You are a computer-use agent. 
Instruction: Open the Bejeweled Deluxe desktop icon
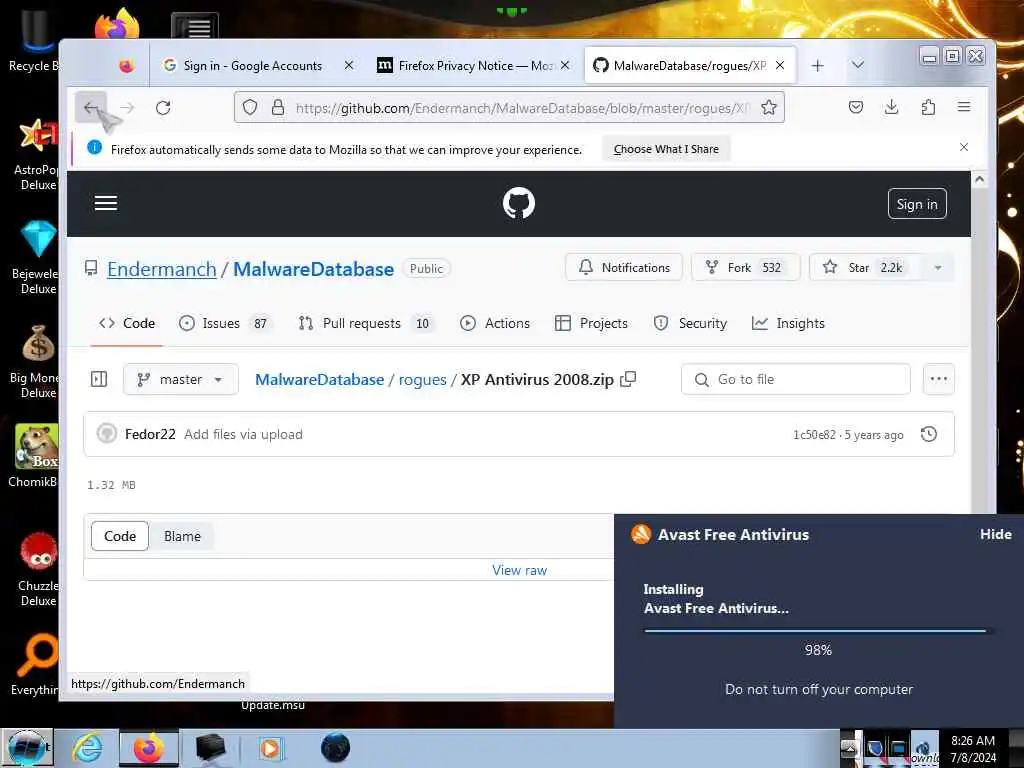[x=36, y=257]
